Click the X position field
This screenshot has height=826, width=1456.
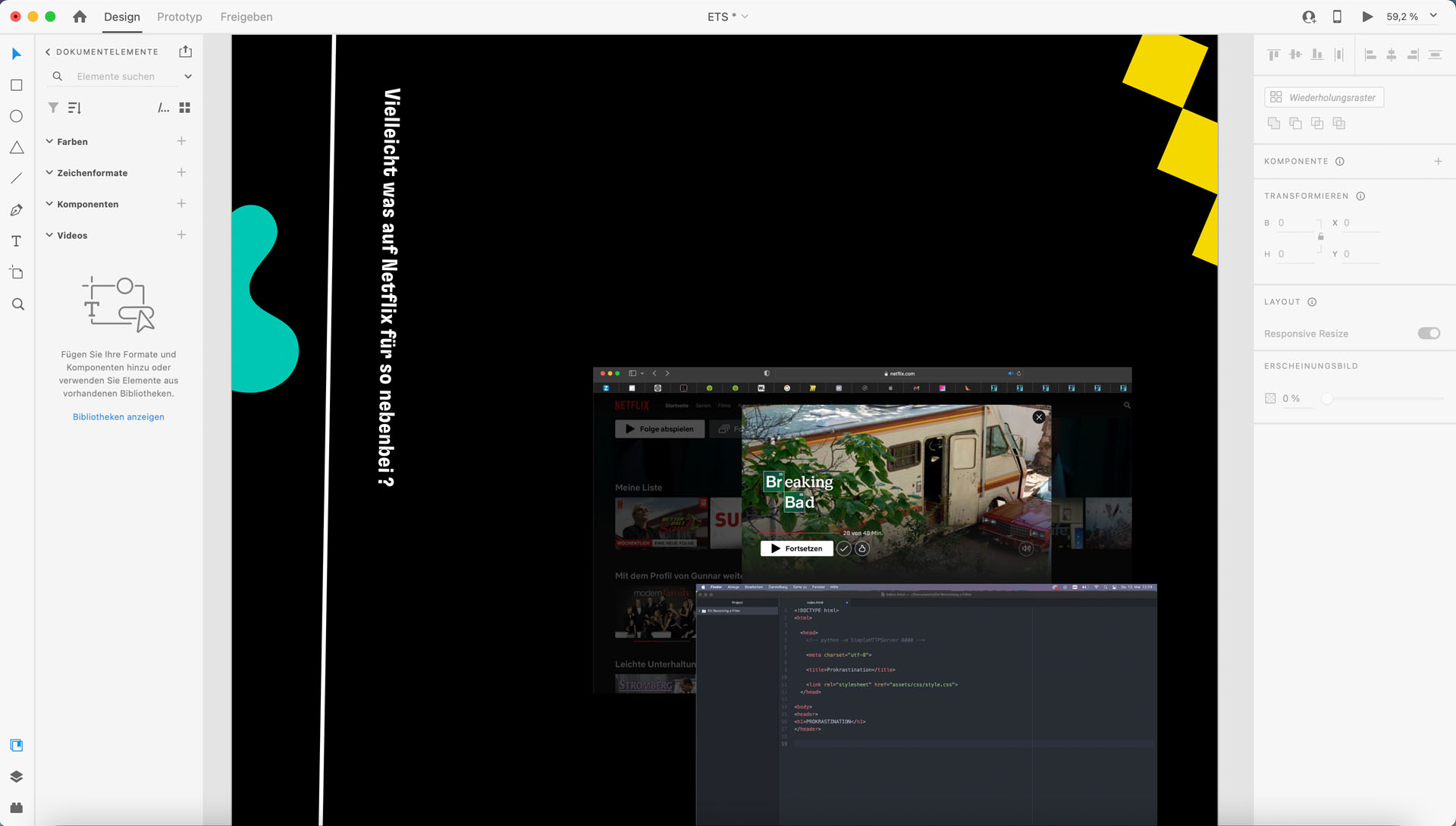(1361, 223)
